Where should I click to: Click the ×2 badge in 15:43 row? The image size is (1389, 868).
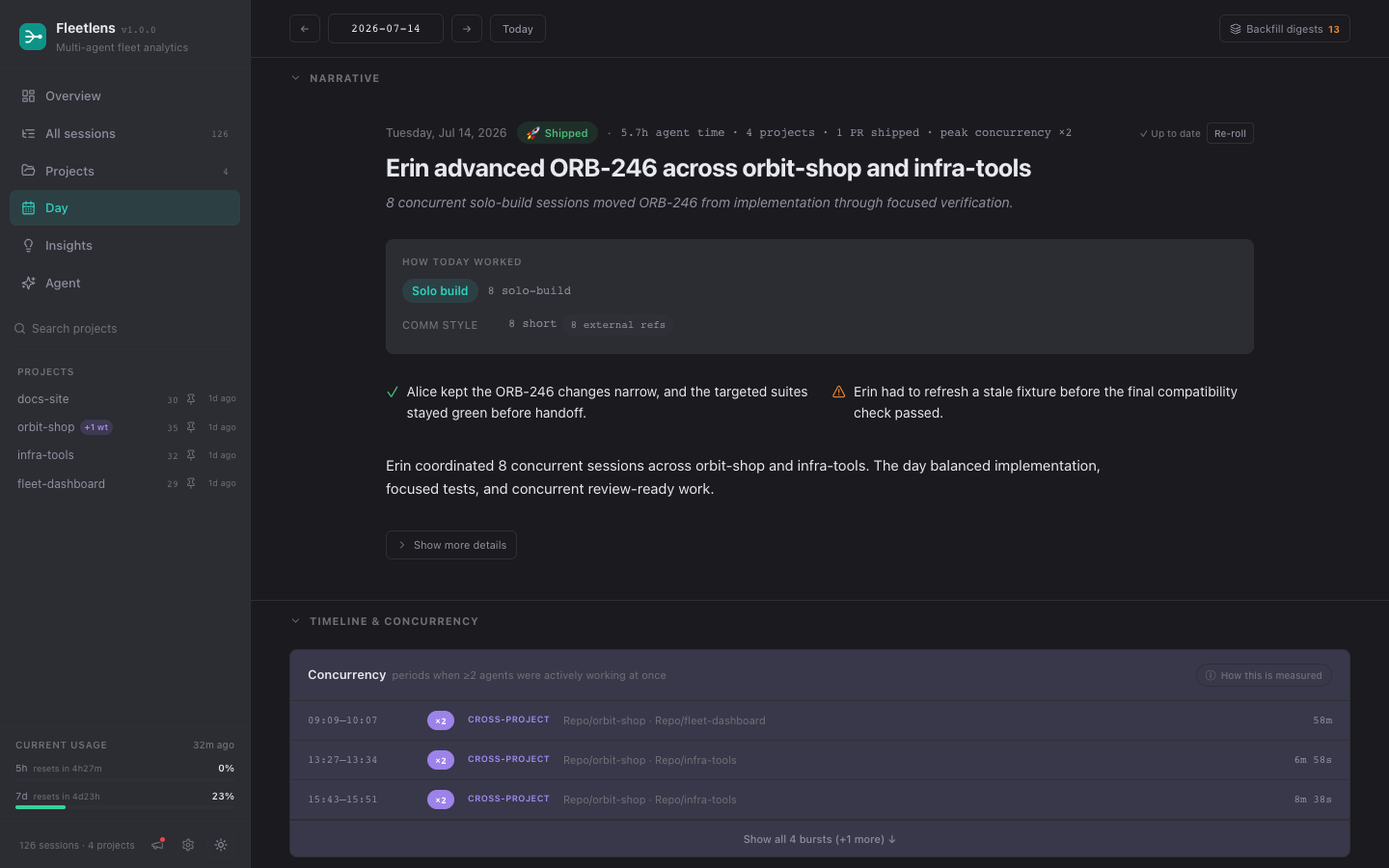pyautogui.click(x=441, y=800)
